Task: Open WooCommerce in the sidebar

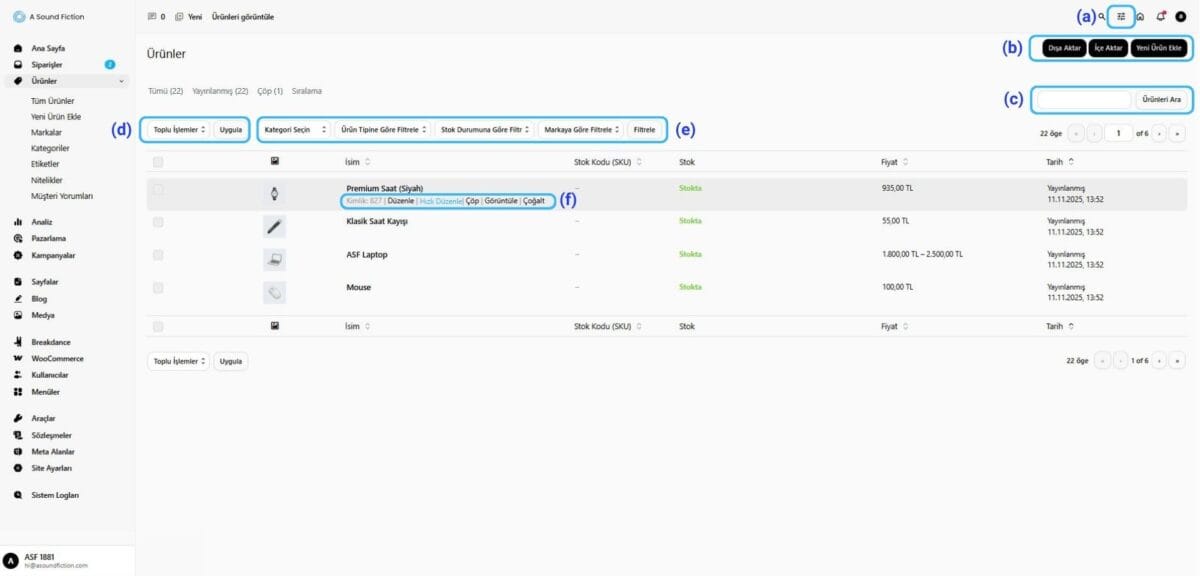Action: coord(57,358)
